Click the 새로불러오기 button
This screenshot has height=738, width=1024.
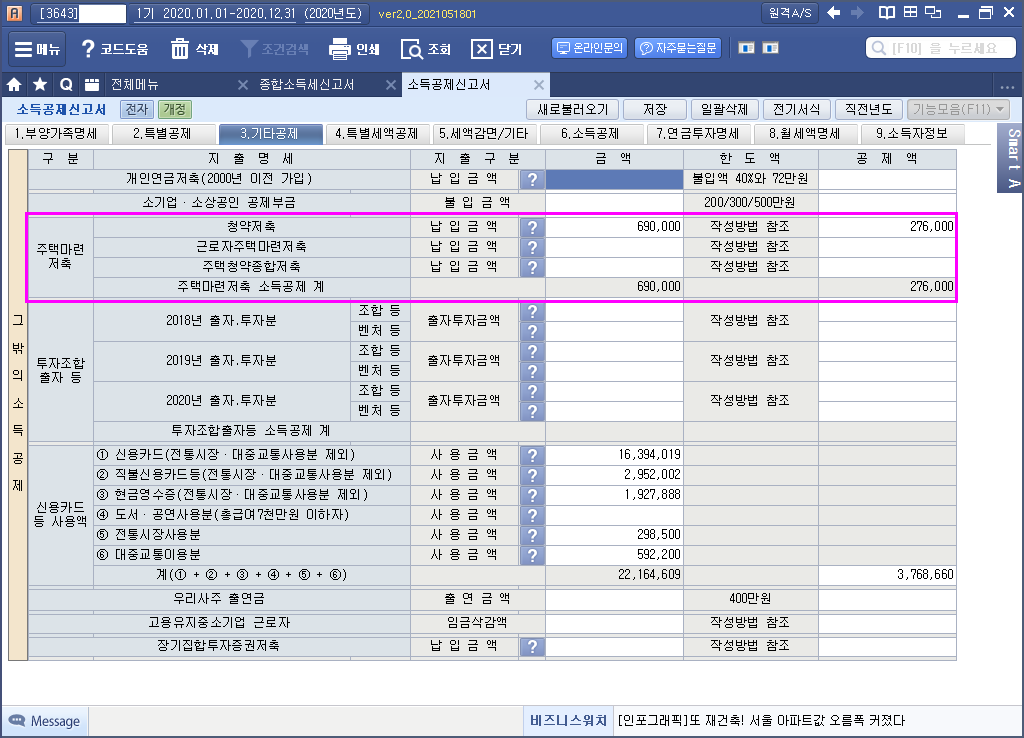pyautogui.click(x=572, y=109)
